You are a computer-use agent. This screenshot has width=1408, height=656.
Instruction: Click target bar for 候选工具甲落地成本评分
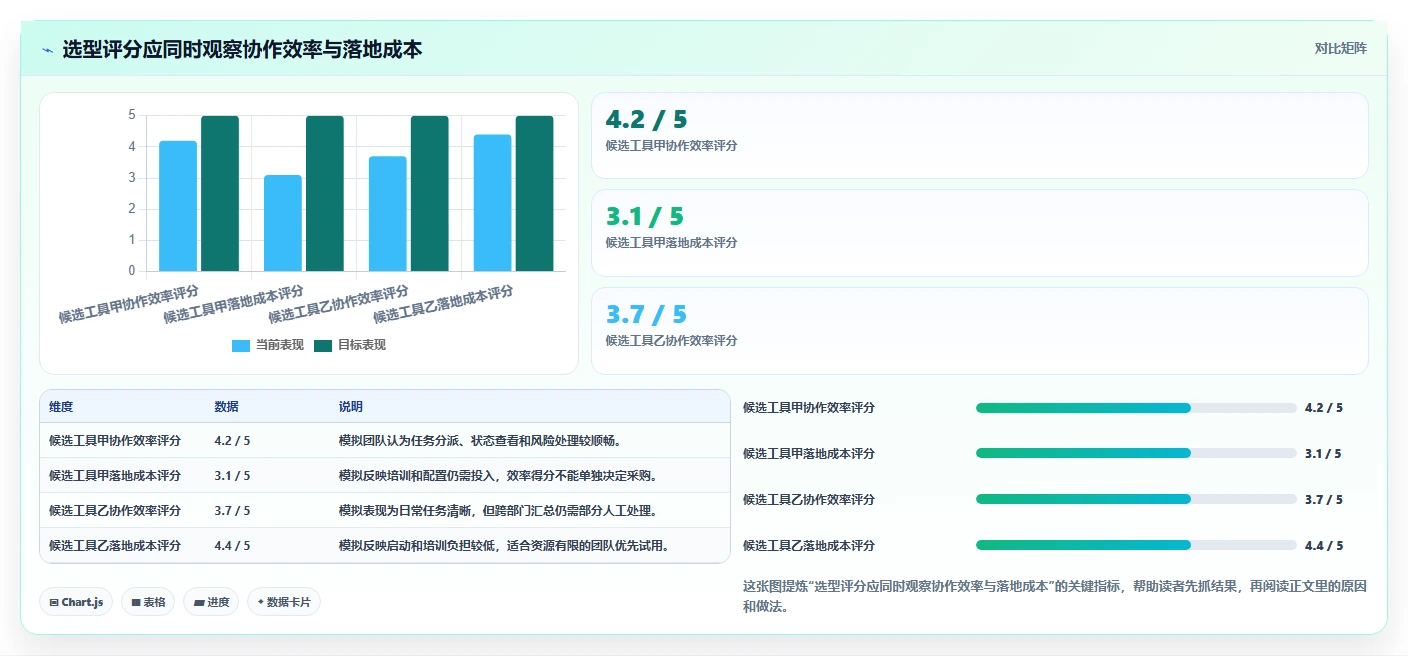point(325,193)
